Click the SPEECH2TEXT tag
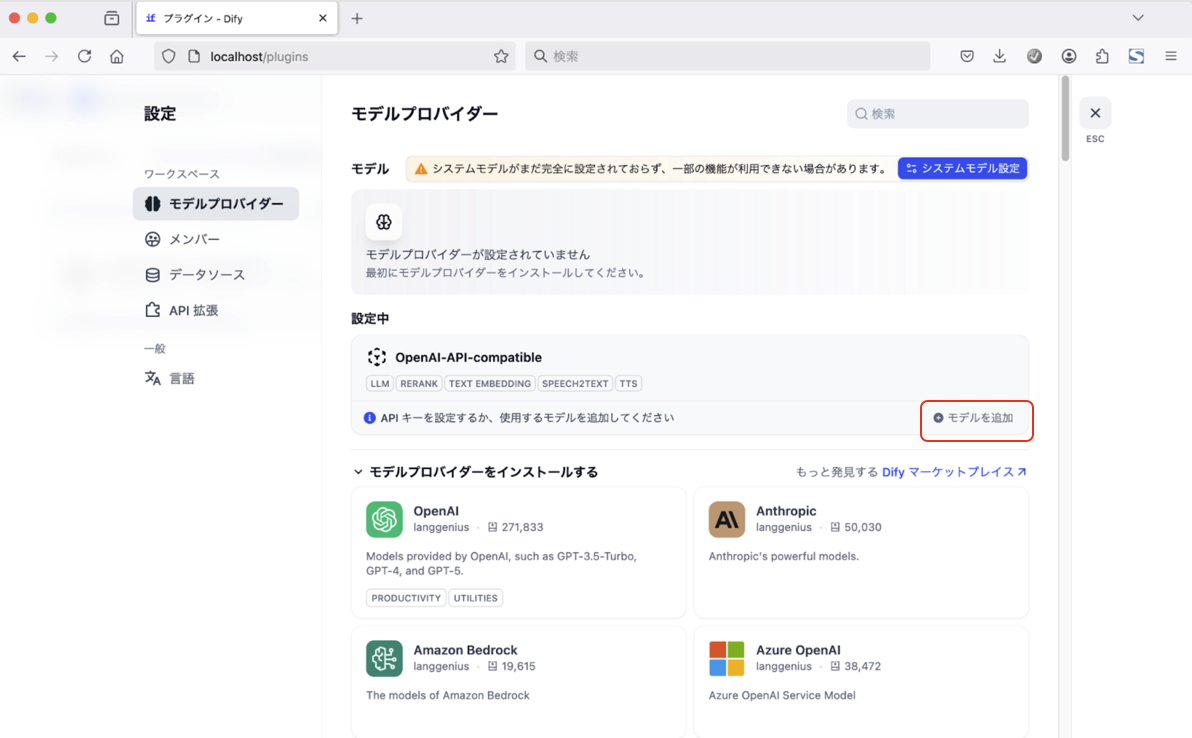1192x738 pixels. point(575,384)
